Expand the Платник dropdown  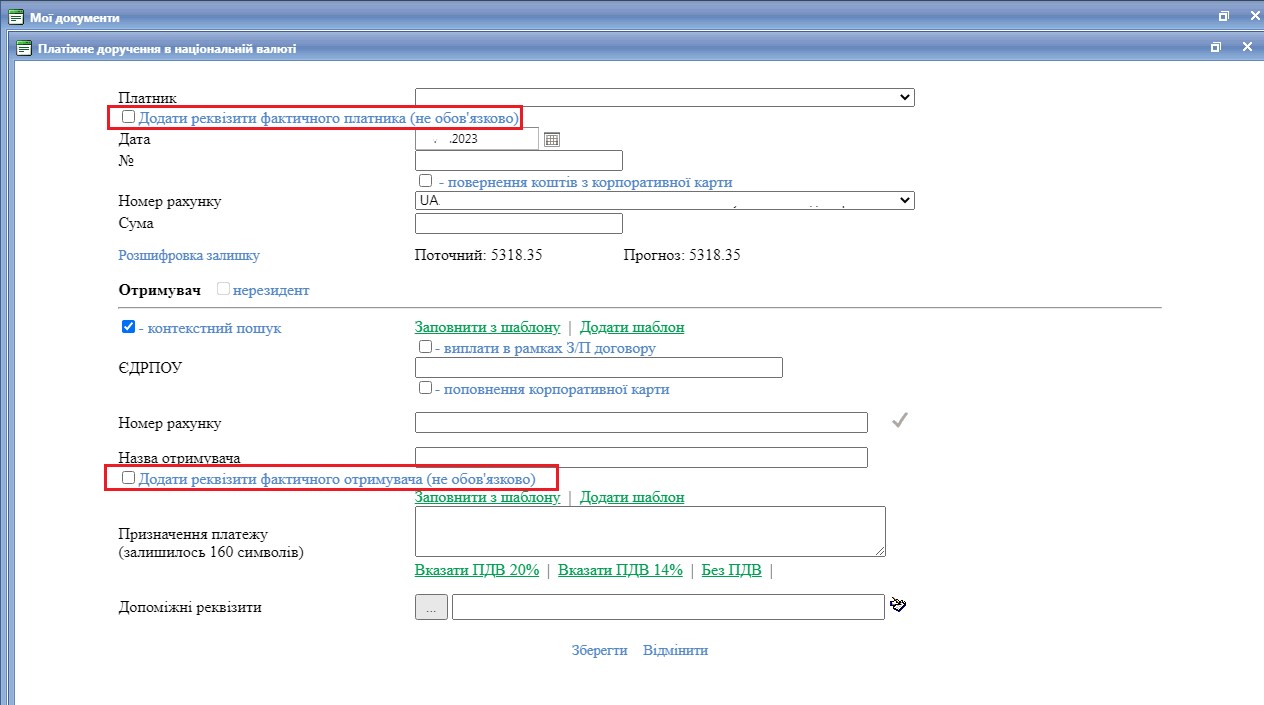[x=664, y=97]
